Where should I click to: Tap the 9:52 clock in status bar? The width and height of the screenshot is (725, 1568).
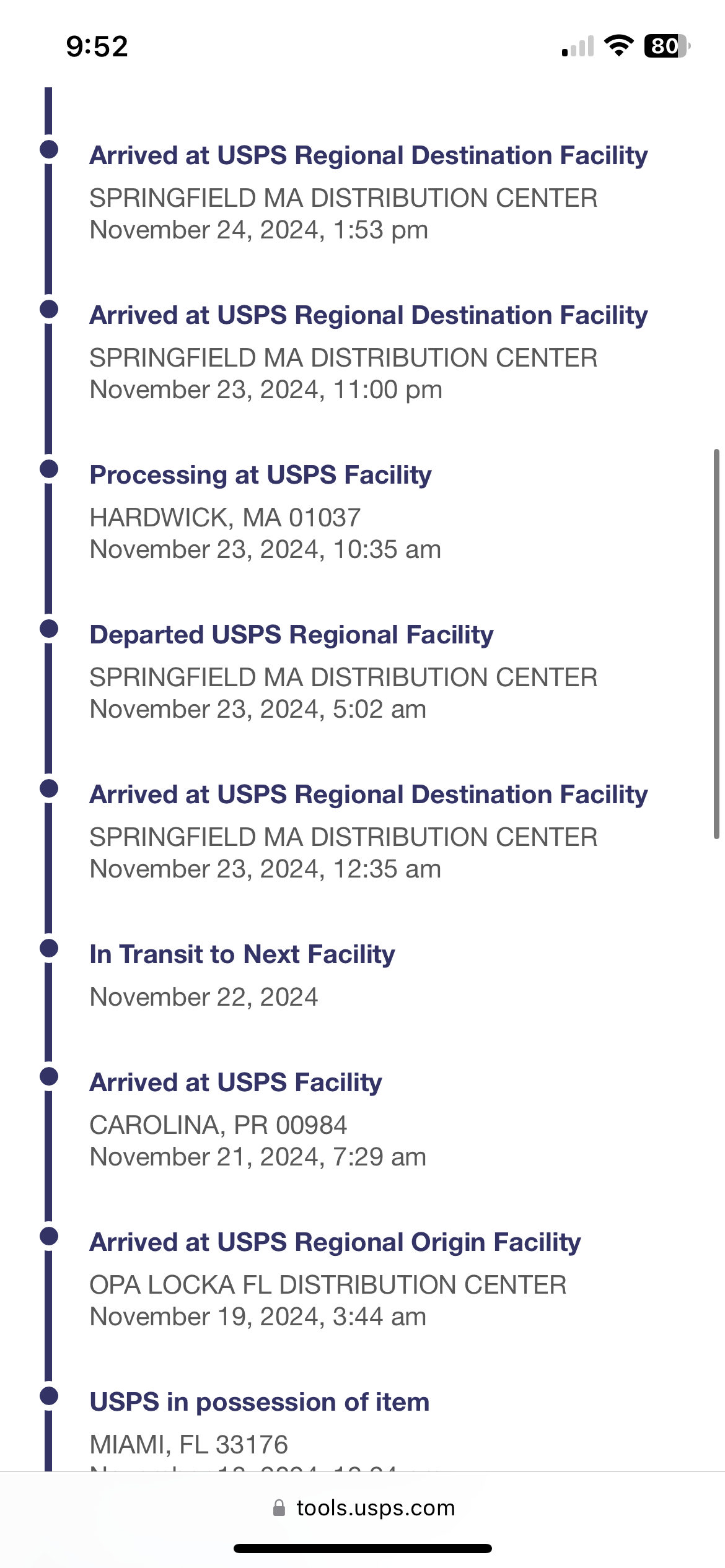click(97, 46)
